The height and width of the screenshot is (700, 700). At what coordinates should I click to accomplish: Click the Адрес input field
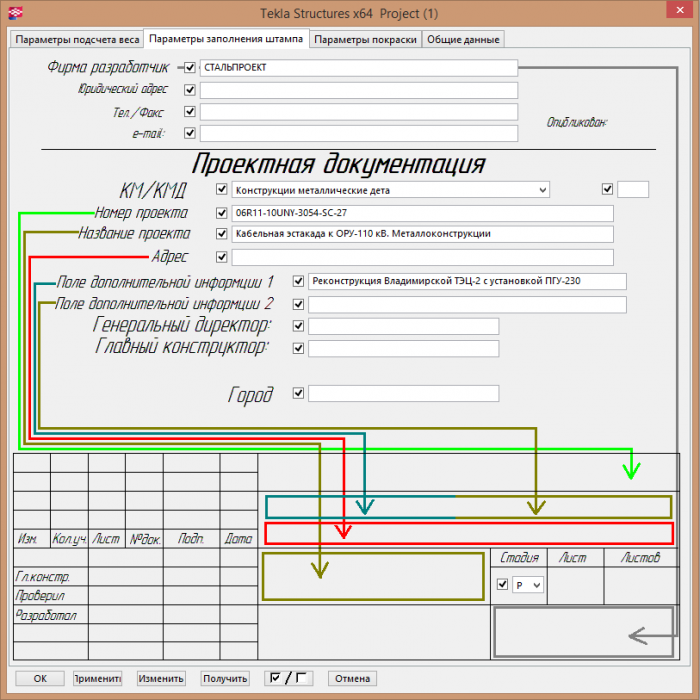tap(422, 258)
